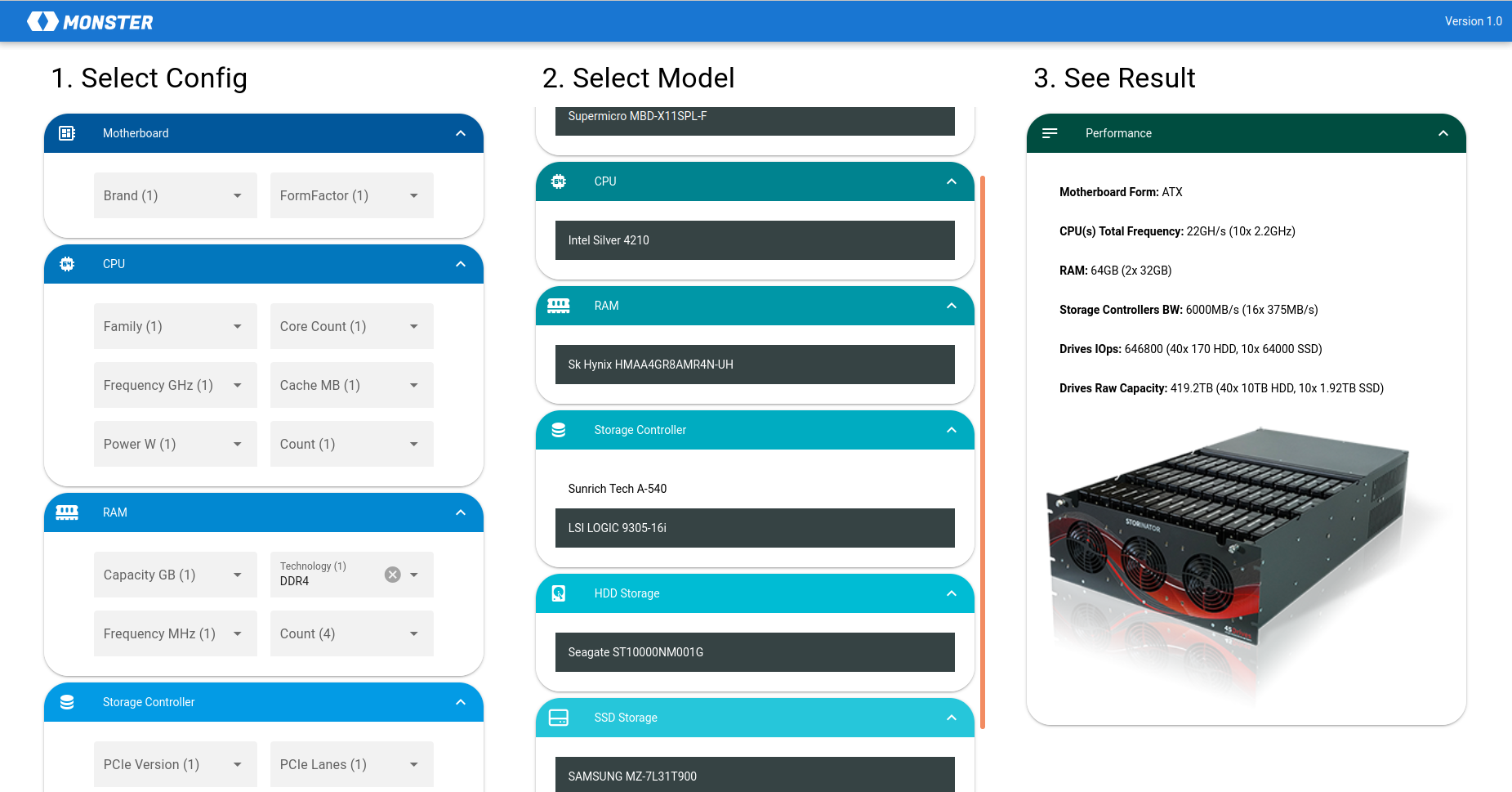
Task: Click the RAM icon in Select Model column
Action: [x=559, y=306]
